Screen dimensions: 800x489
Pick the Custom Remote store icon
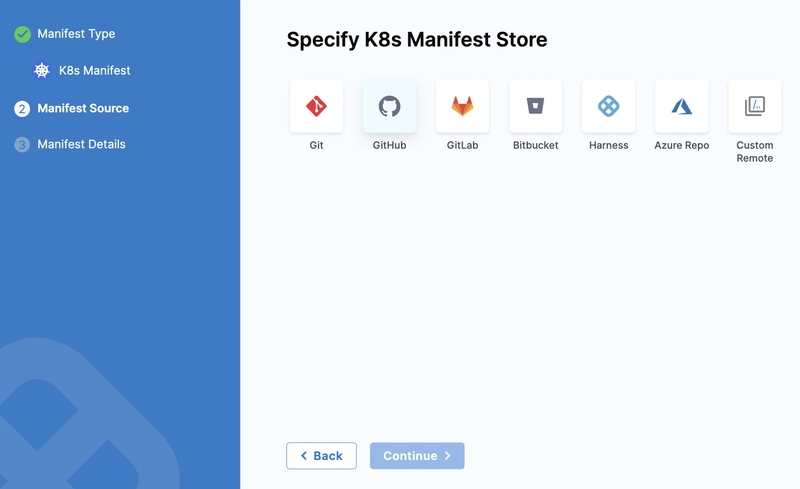pos(755,106)
